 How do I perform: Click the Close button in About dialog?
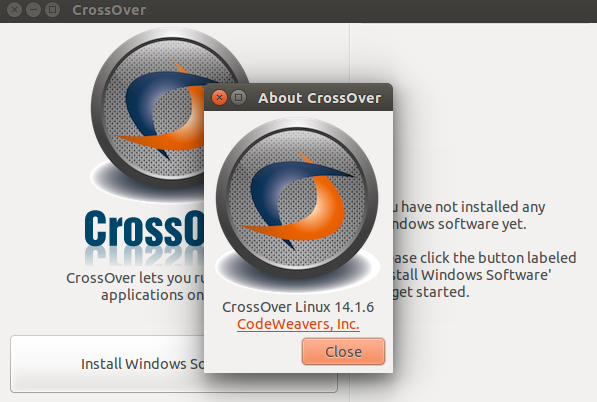click(343, 351)
